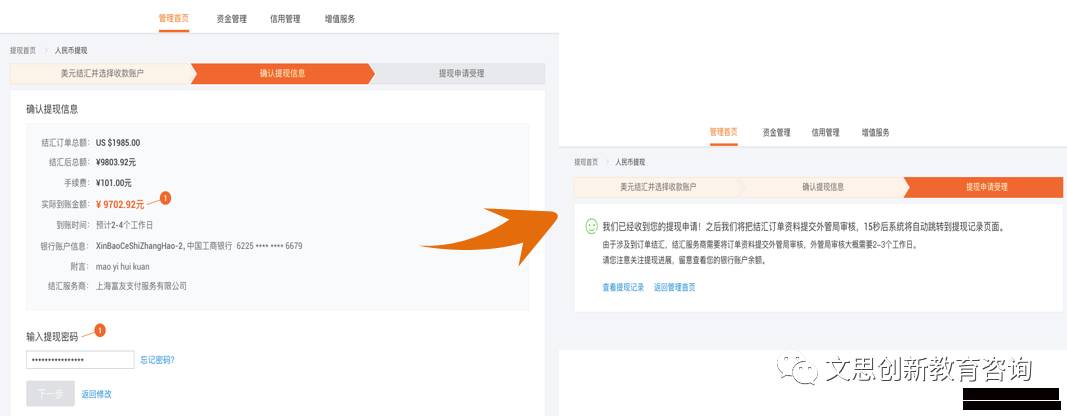The width and height of the screenshot is (1067, 416).
Task: Open 增值服务 tab in right window
Action: tap(876, 133)
